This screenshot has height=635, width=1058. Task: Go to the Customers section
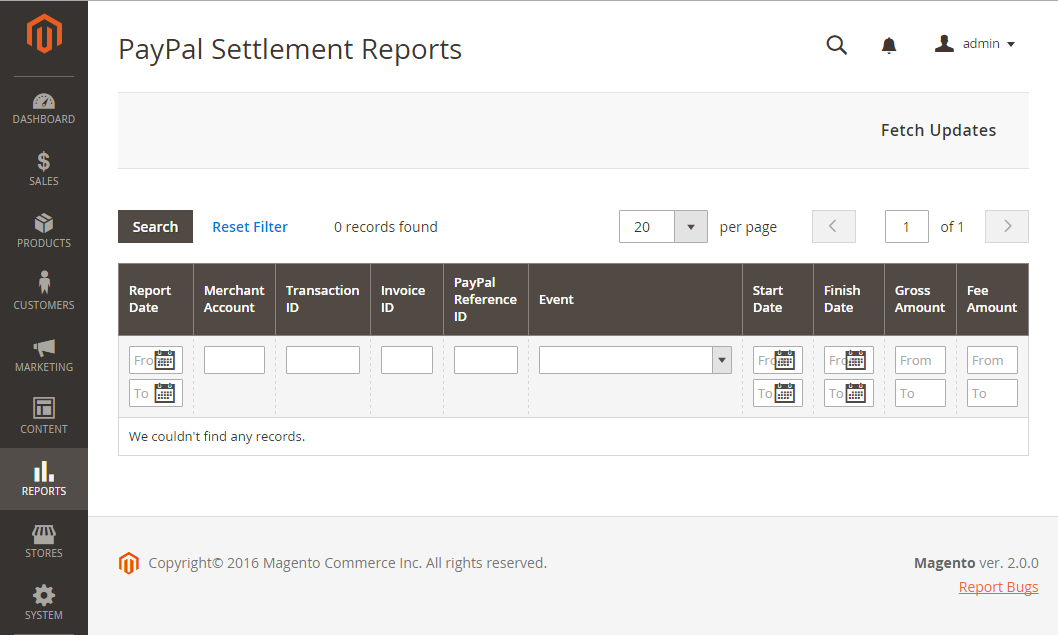tap(44, 292)
